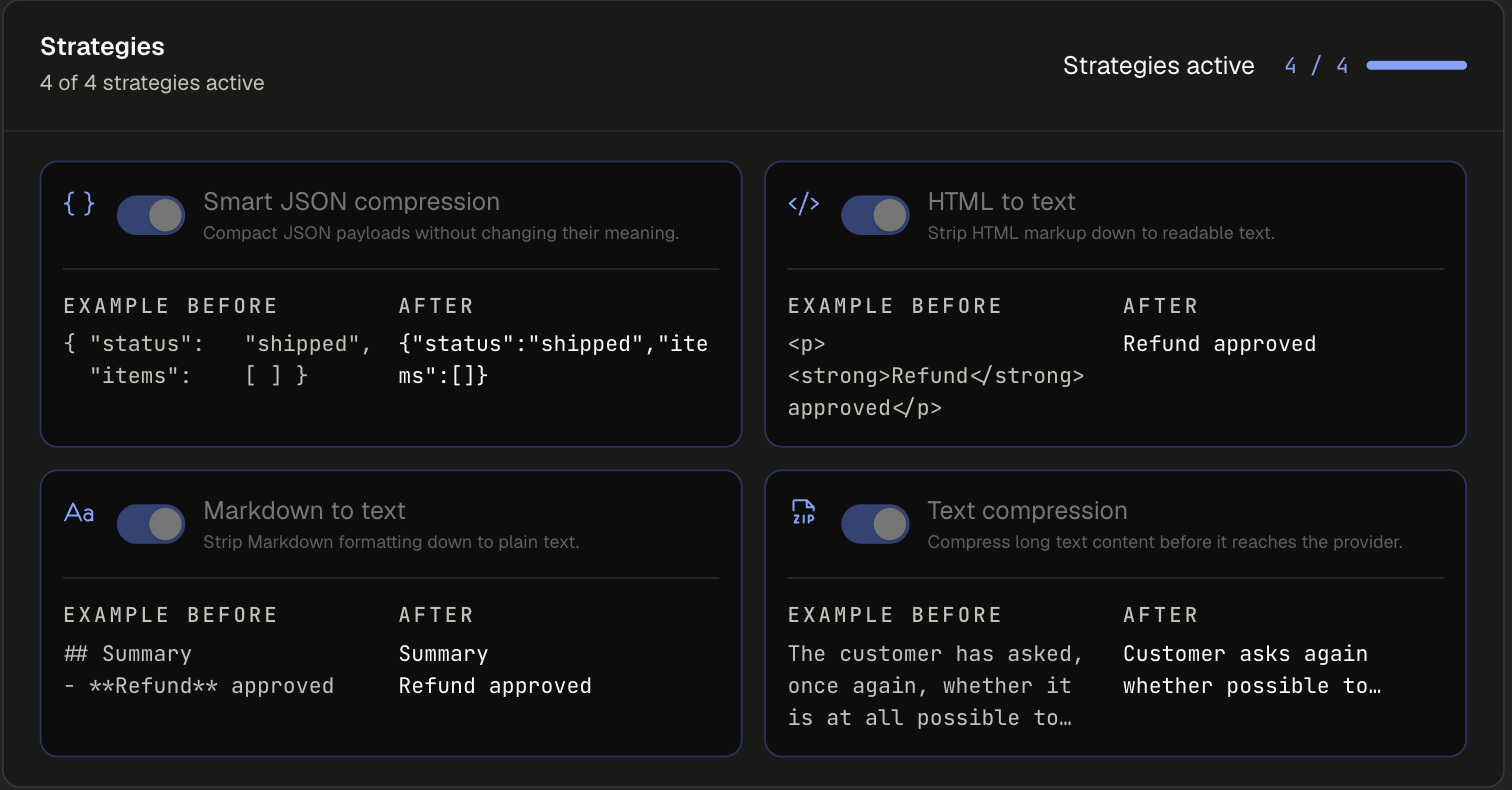1512x790 pixels.
Task: Click the "Customer asks again whether possible to…" output
Action: pos(1252,670)
